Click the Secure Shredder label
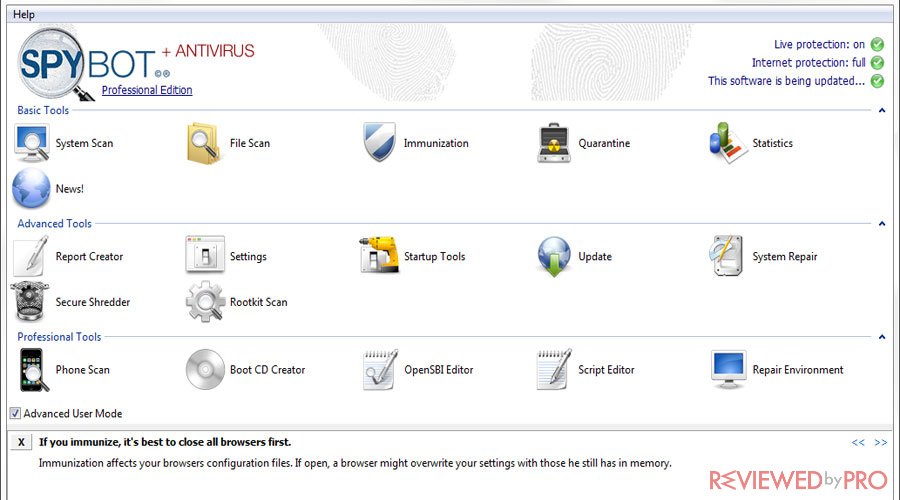900x500 pixels. 92,302
